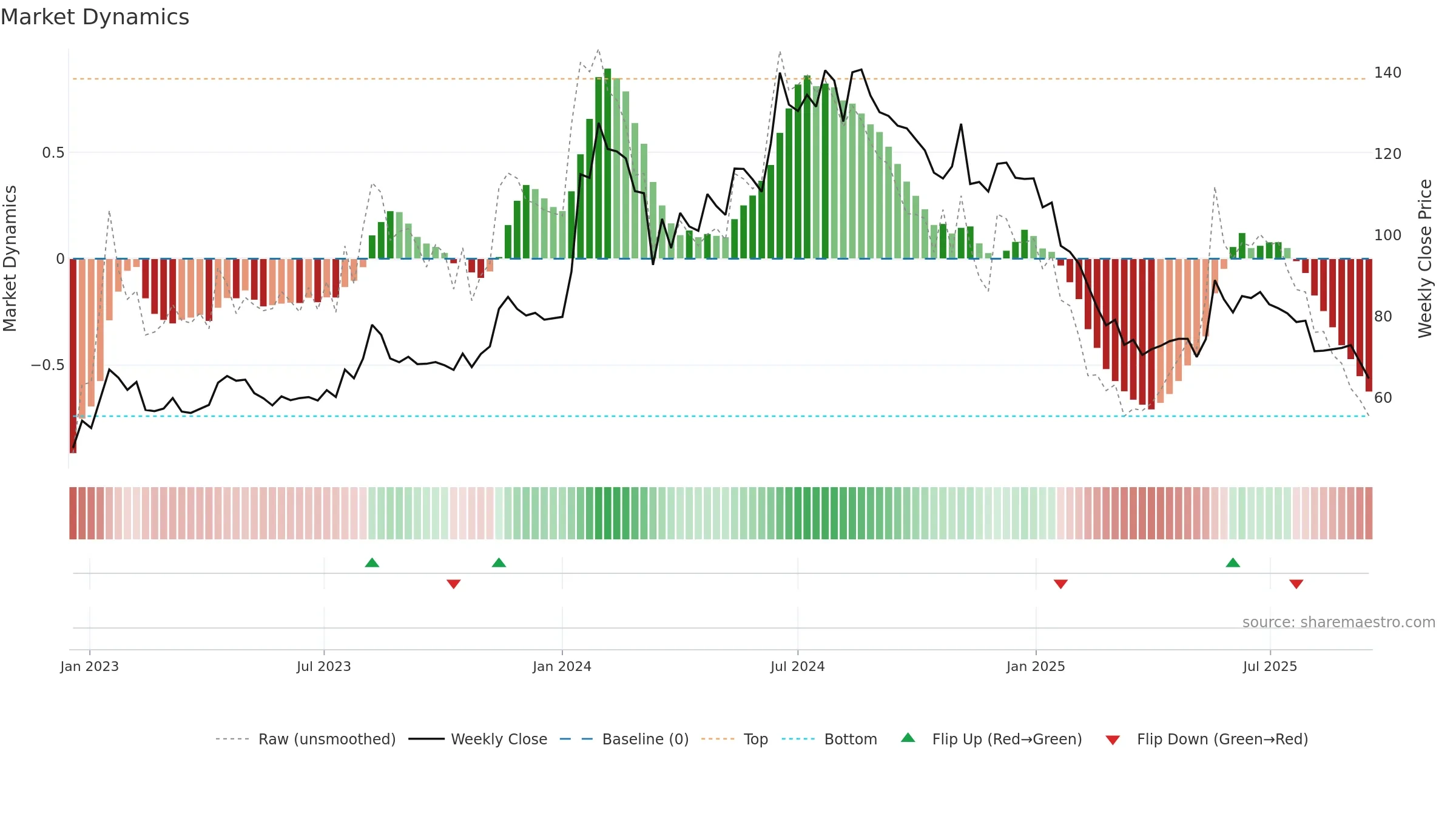Click the Weekly Close Price axis title
The width and height of the screenshot is (1456, 819).
[1426, 258]
